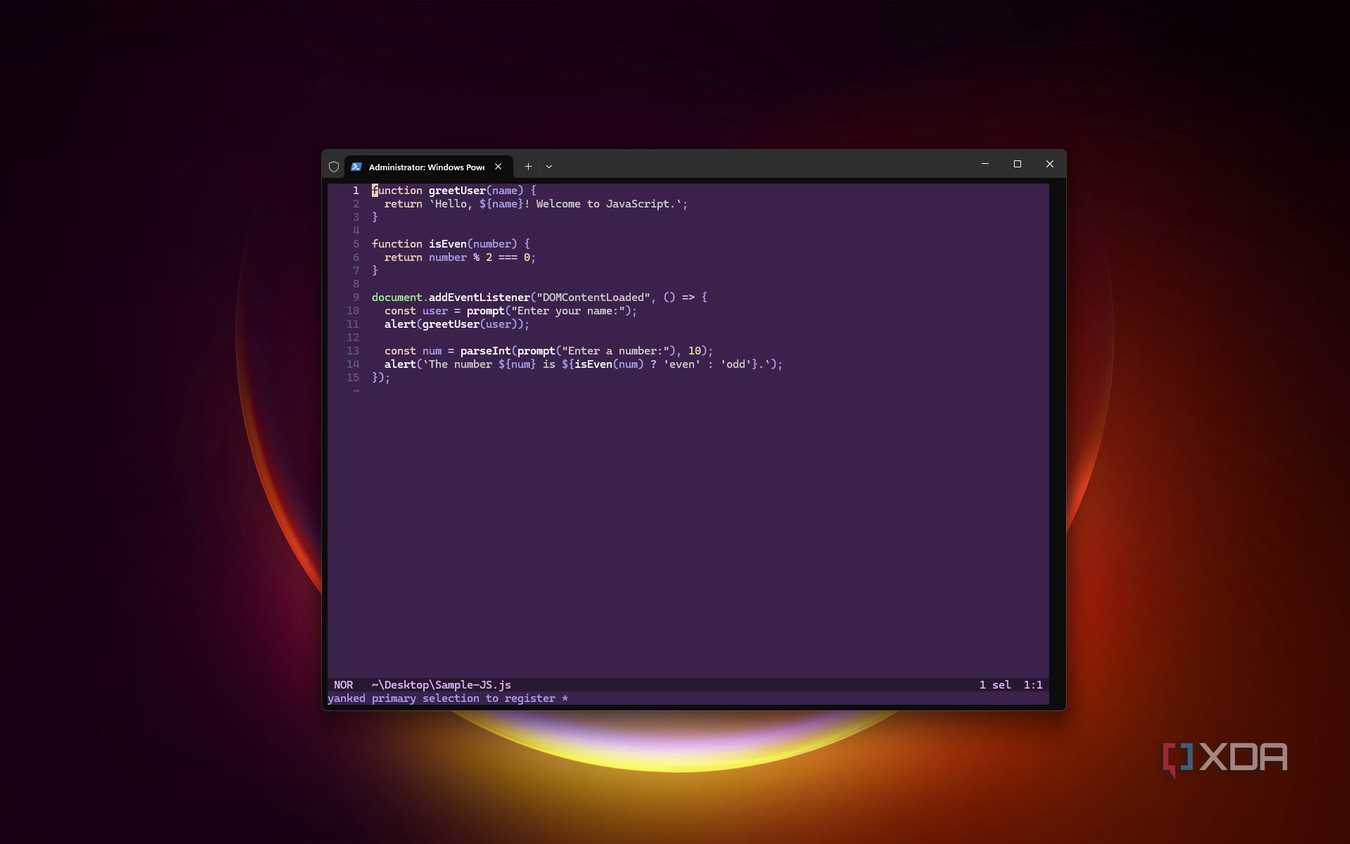The width and height of the screenshot is (1350, 844).
Task: Click the '1 sel' selection count
Action: point(995,685)
